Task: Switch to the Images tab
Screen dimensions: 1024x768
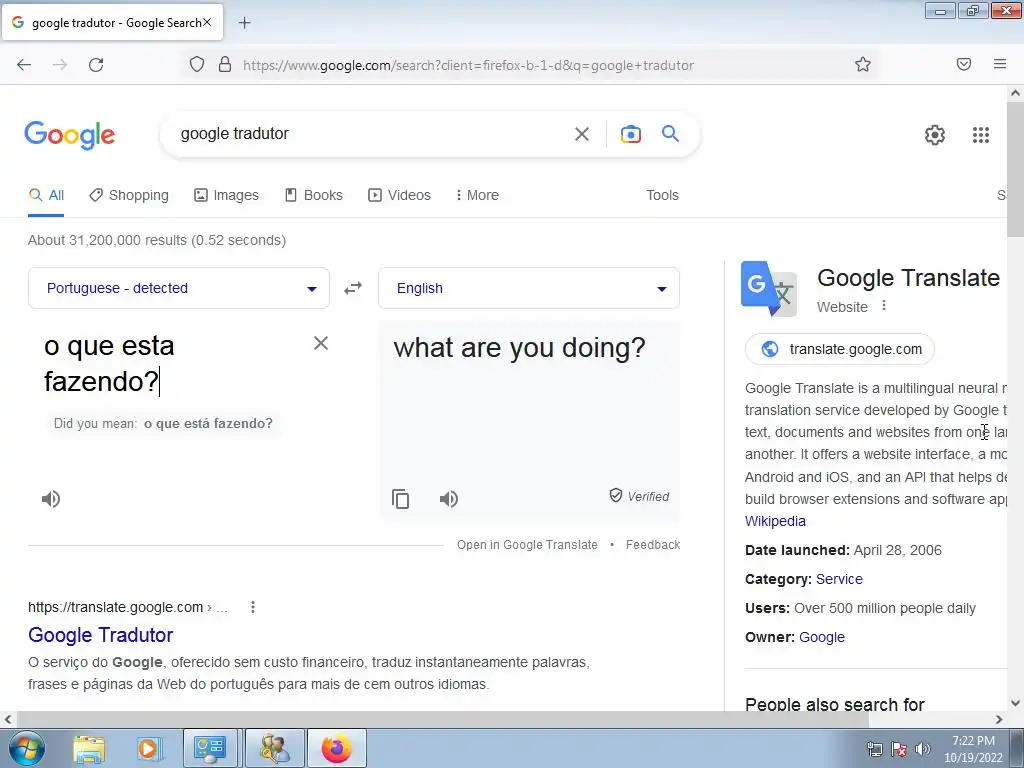Action: click(227, 195)
